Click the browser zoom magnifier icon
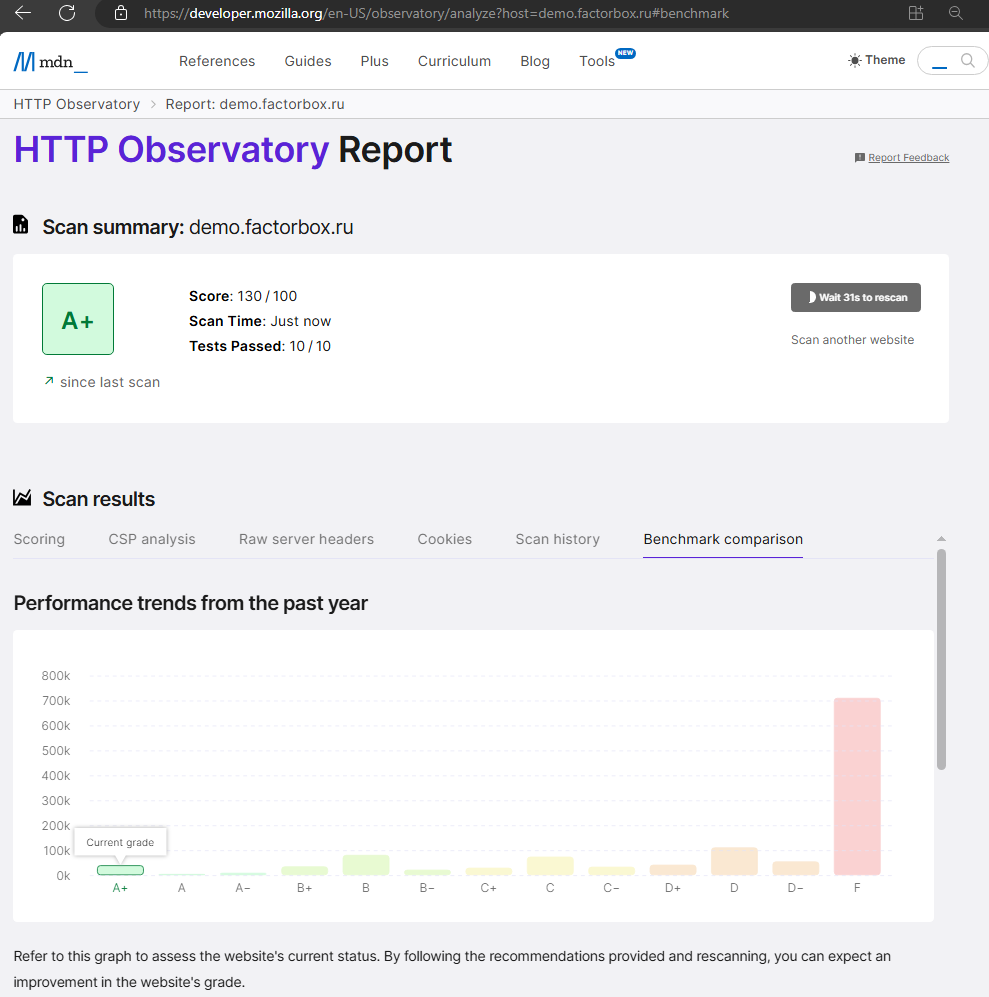The image size is (989, 997). click(x=956, y=13)
